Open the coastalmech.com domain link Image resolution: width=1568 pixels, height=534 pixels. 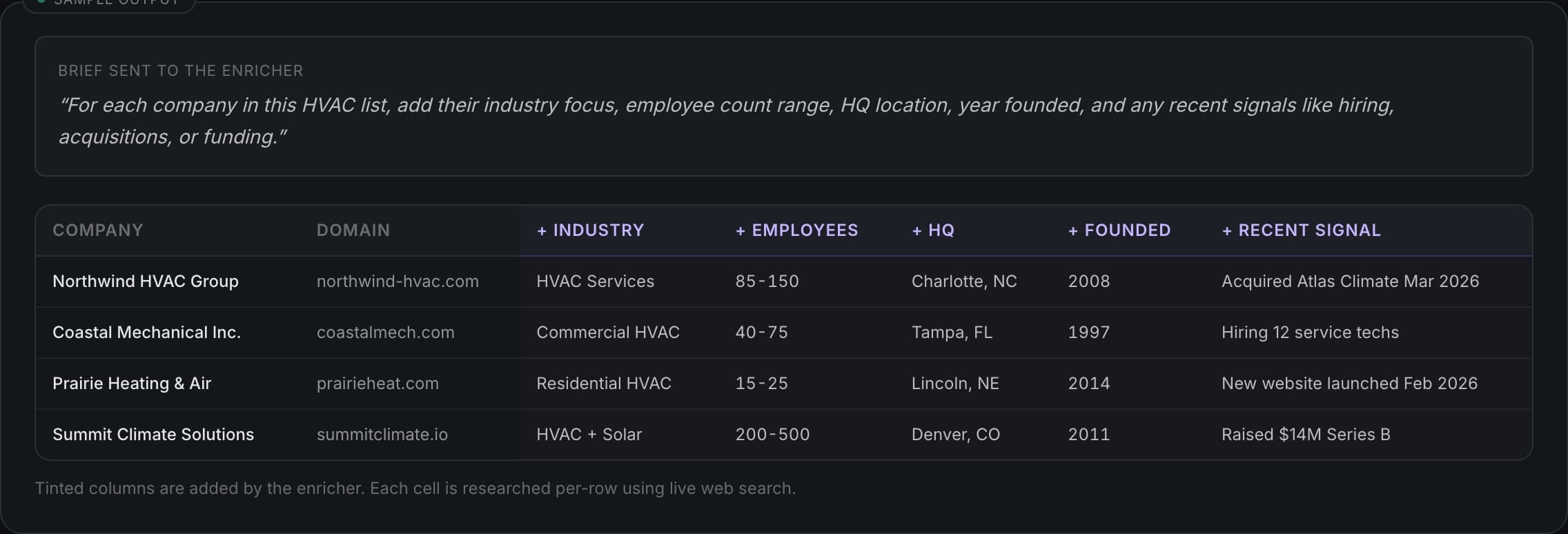(385, 333)
